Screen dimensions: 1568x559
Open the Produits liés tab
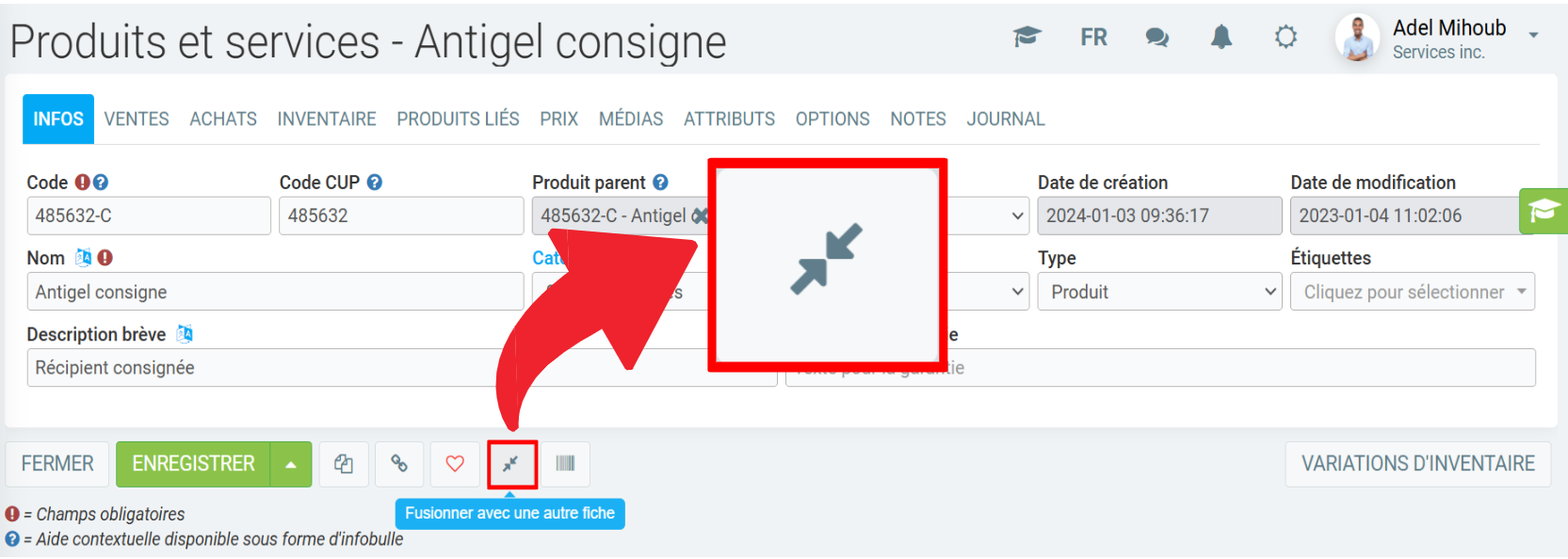458,120
